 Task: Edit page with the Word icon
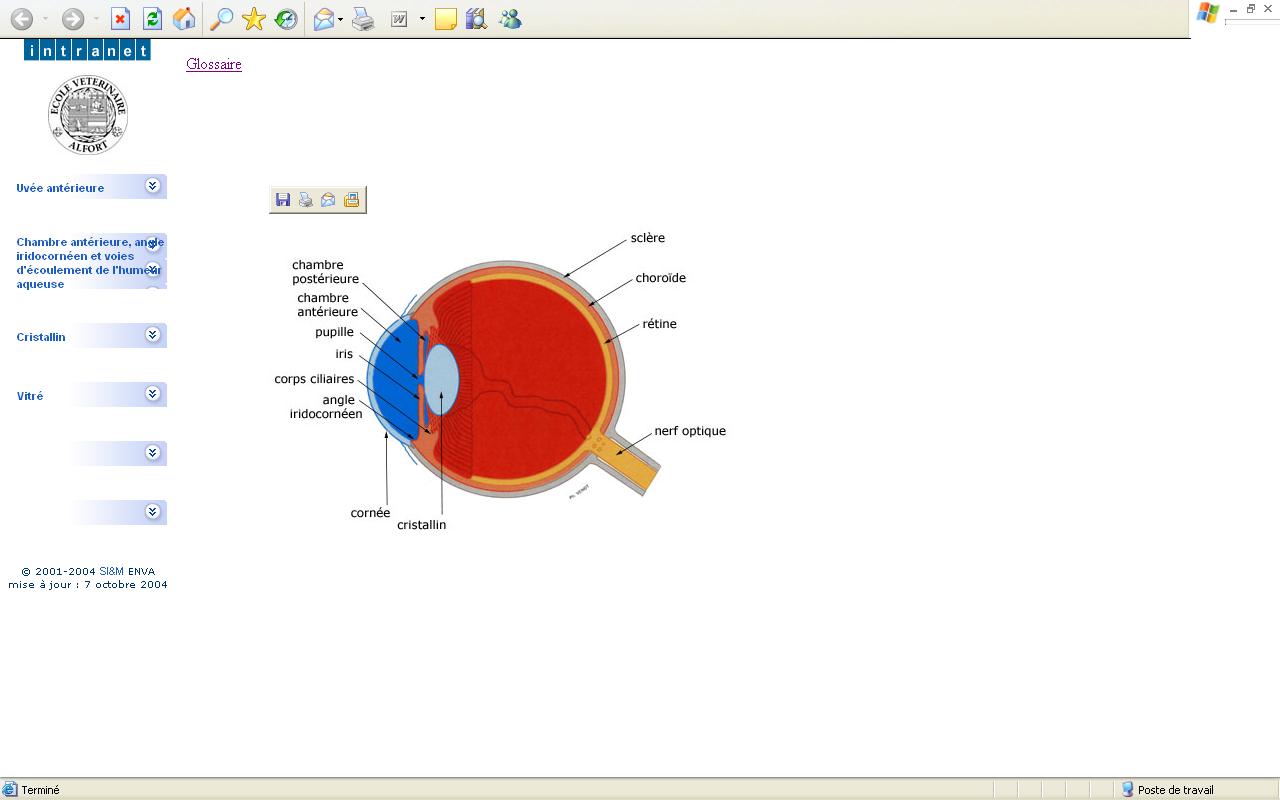[400, 19]
